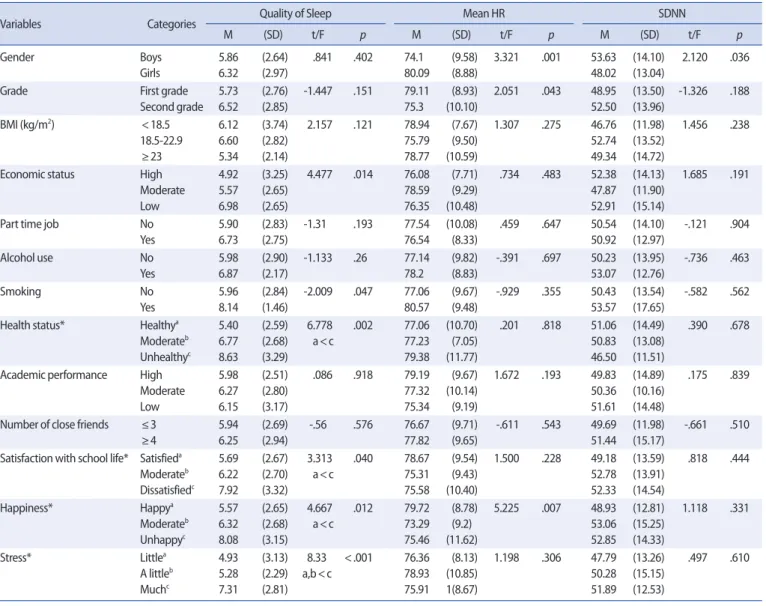Select the 'BMI (kg/m2)' variable label
The image size is (766, 606).
(27, 125)
